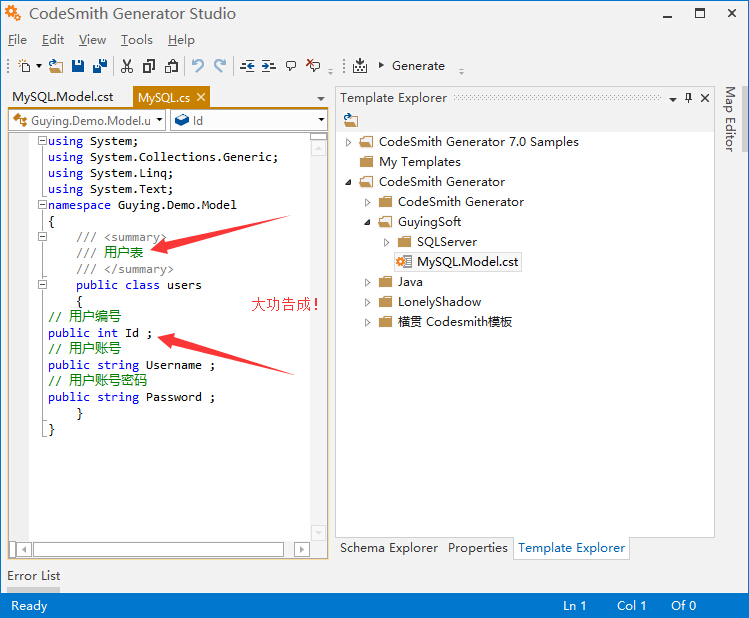Open the Map Editor side panel
Viewport: 749px width, 618px height.
[729, 119]
